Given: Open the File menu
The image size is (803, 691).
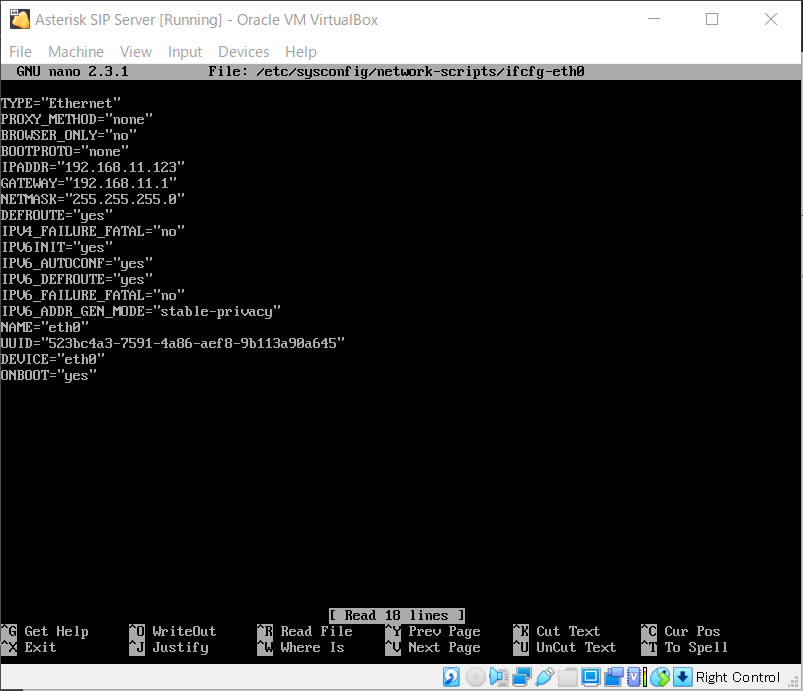Looking at the screenshot, I should coord(20,52).
